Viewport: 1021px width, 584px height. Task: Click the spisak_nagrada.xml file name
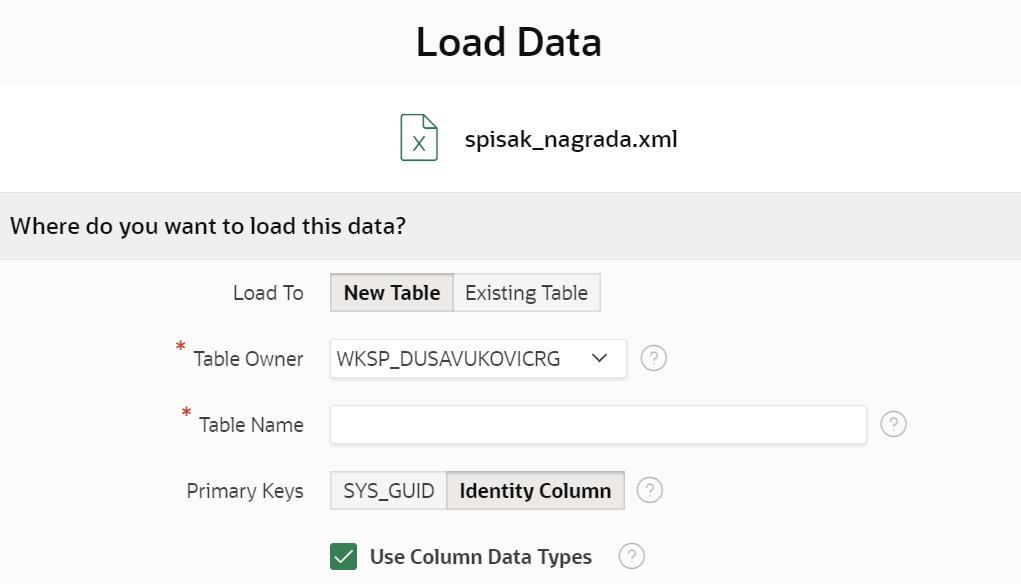click(570, 139)
